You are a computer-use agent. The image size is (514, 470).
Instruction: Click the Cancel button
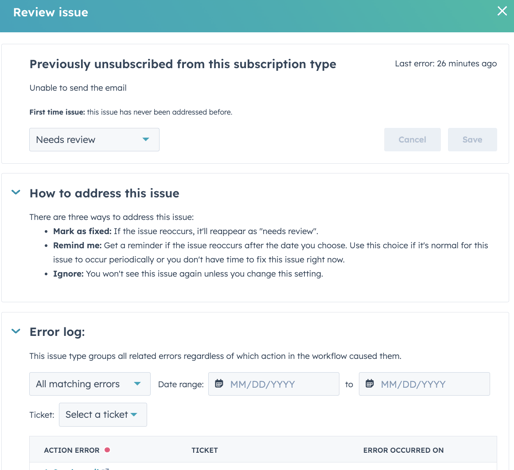click(412, 140)
